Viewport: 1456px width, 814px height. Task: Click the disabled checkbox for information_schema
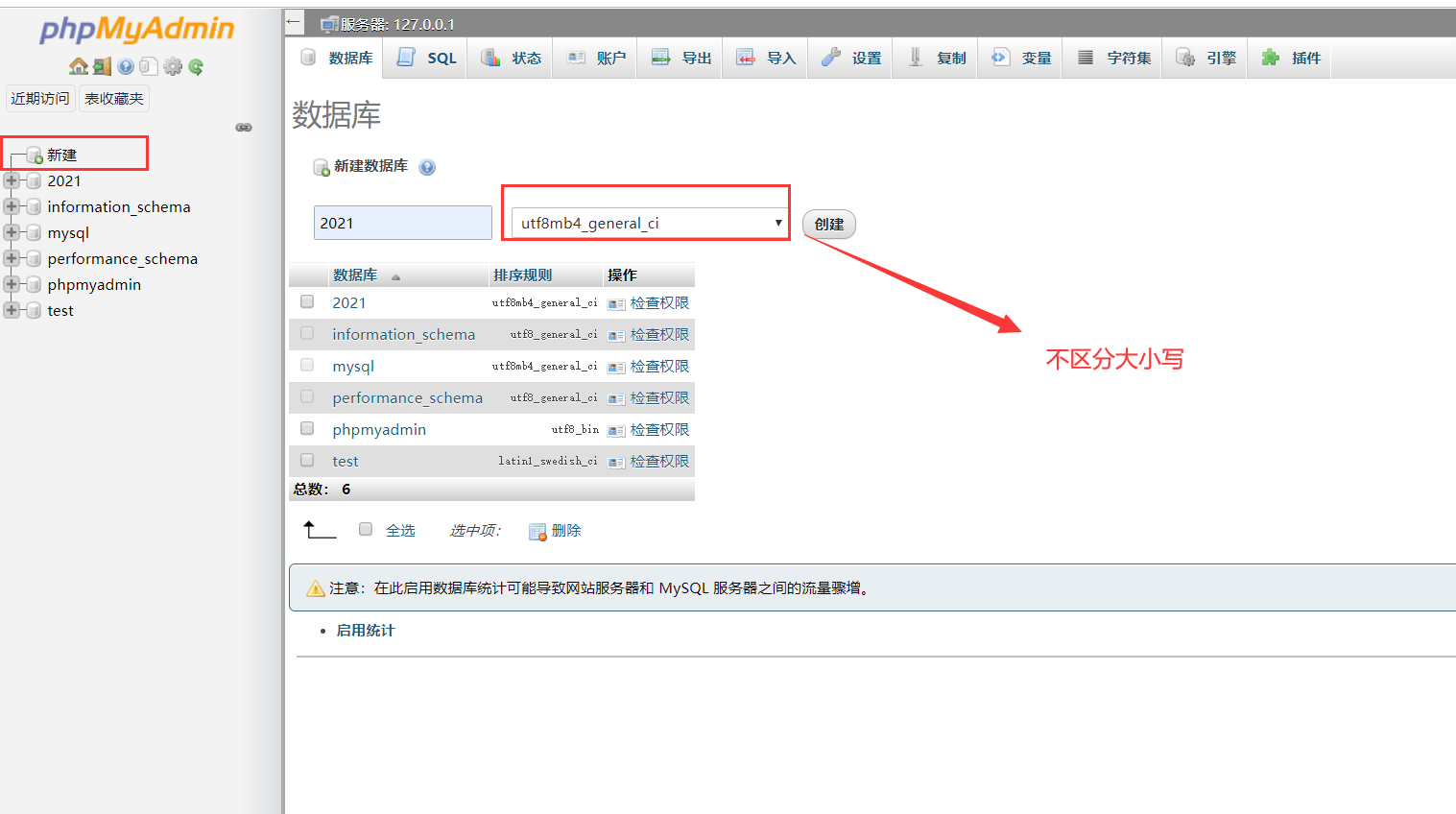(307, 333)
